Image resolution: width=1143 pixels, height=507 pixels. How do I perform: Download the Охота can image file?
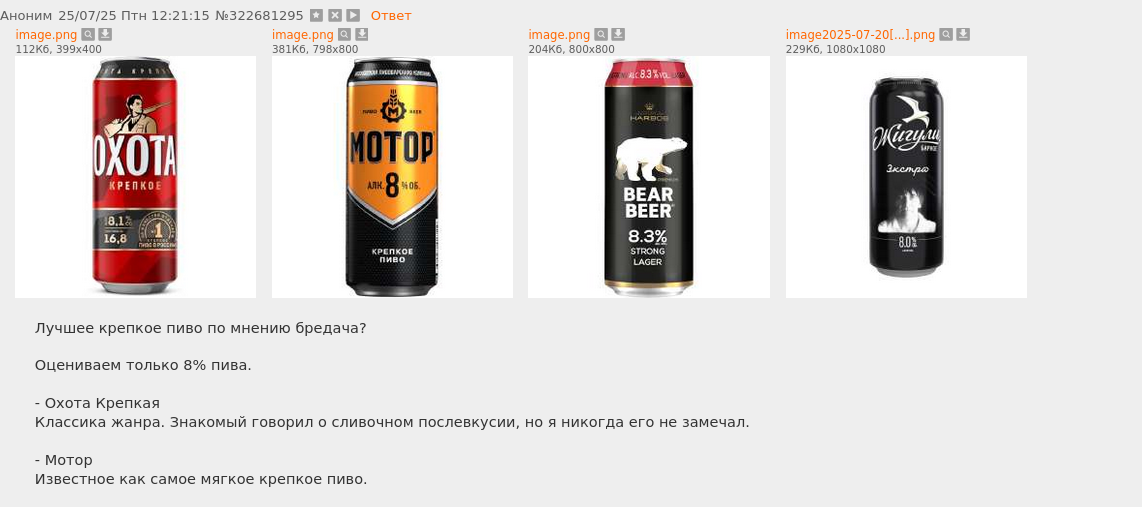(105, 34)
